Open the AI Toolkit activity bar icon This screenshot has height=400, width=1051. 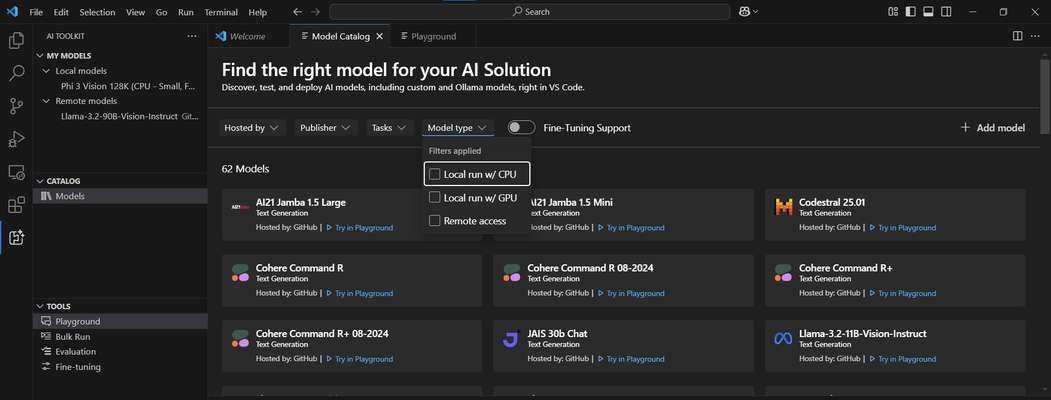[16, 237]
